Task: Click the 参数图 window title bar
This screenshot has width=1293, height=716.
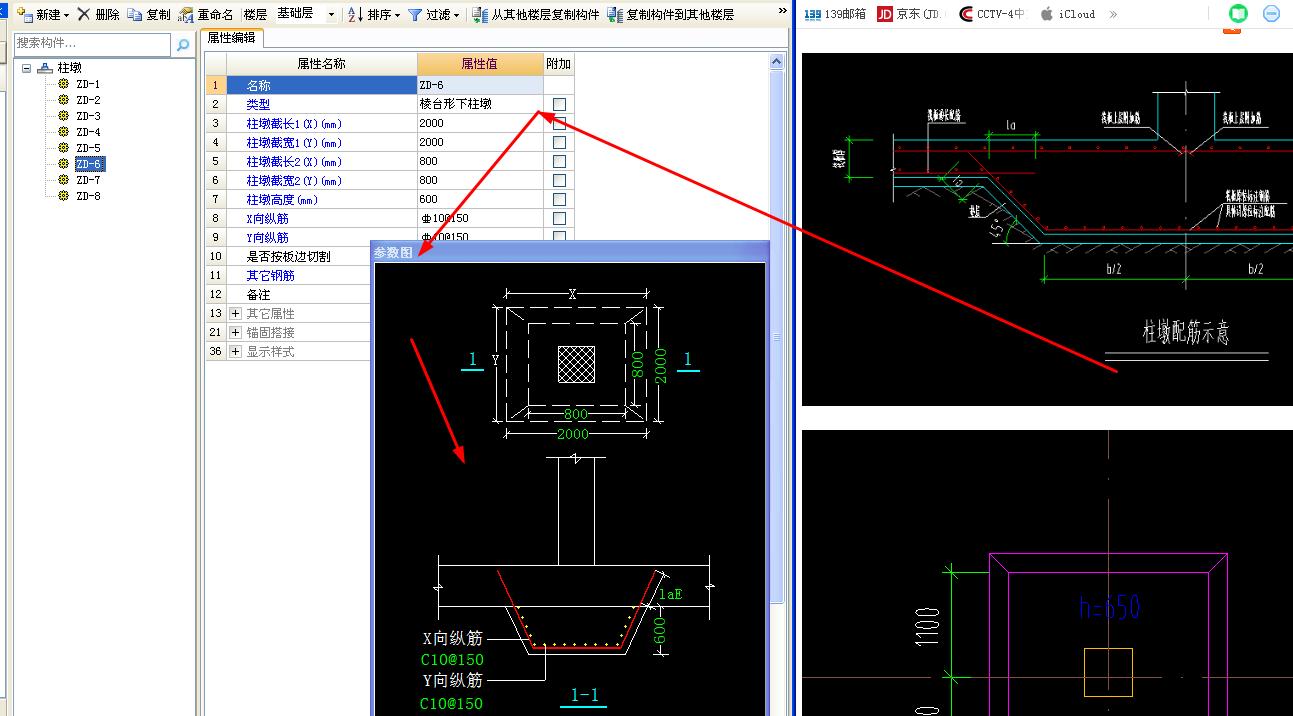Action: click(570, 252)
